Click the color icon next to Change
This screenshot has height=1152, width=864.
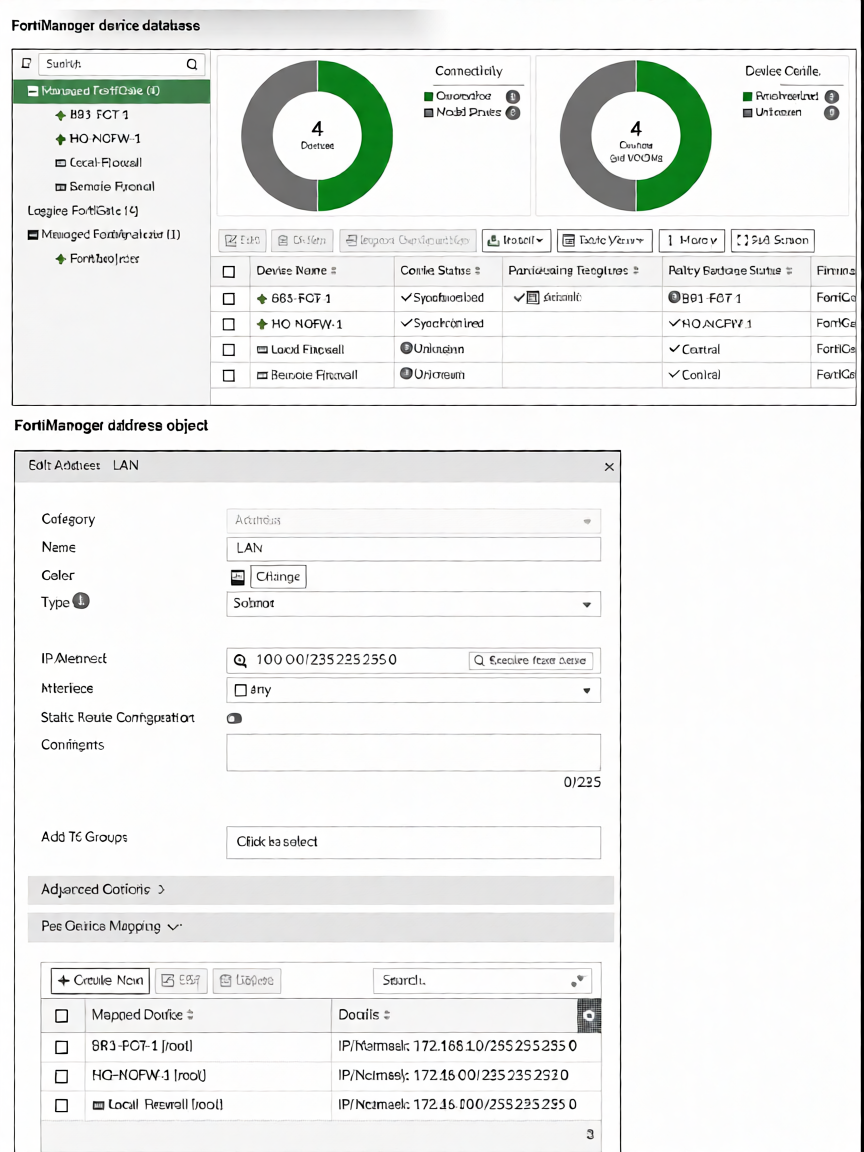click(237, 577)
